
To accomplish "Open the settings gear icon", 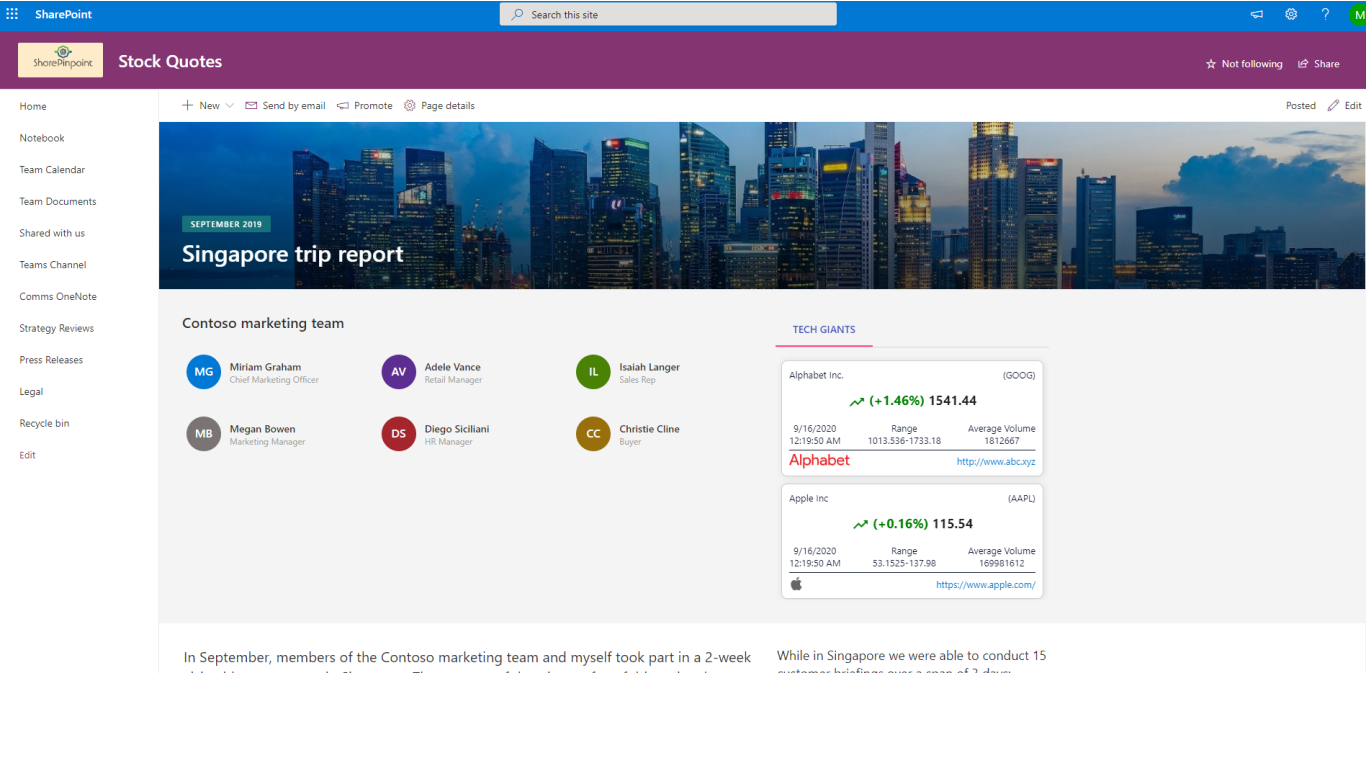I will click(1291, 14).
